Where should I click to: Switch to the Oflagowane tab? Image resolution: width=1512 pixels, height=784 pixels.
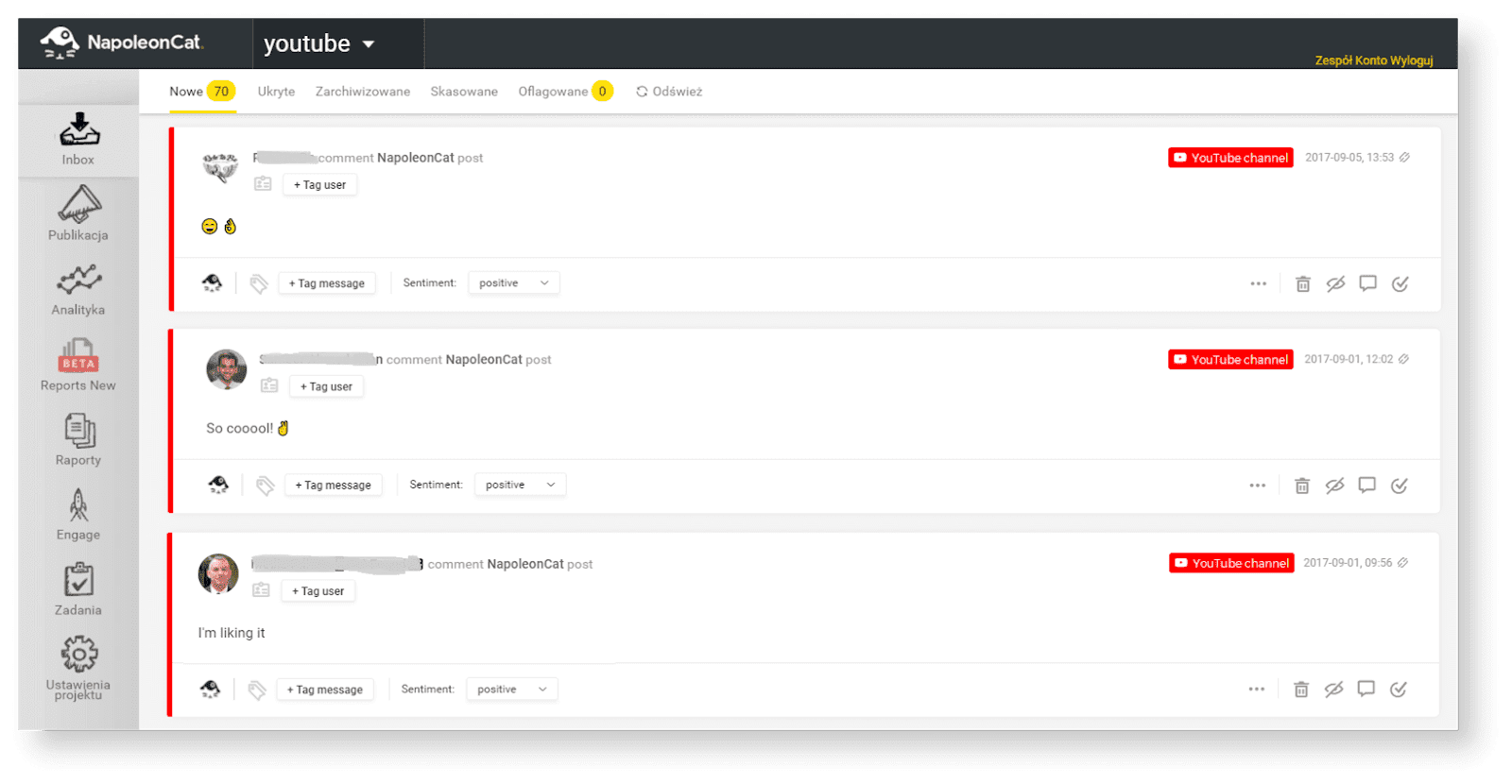pyautogui.click(x=565, y=92)
